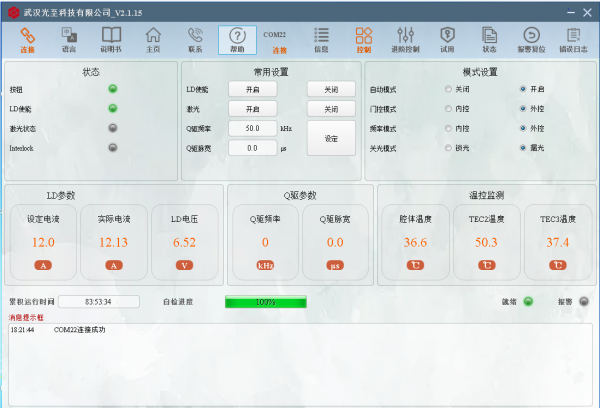Viewport: 600px width, 408px height.
Task: Open the 语言 (Language) toolbar icon
Action: [x=68, y=40]
